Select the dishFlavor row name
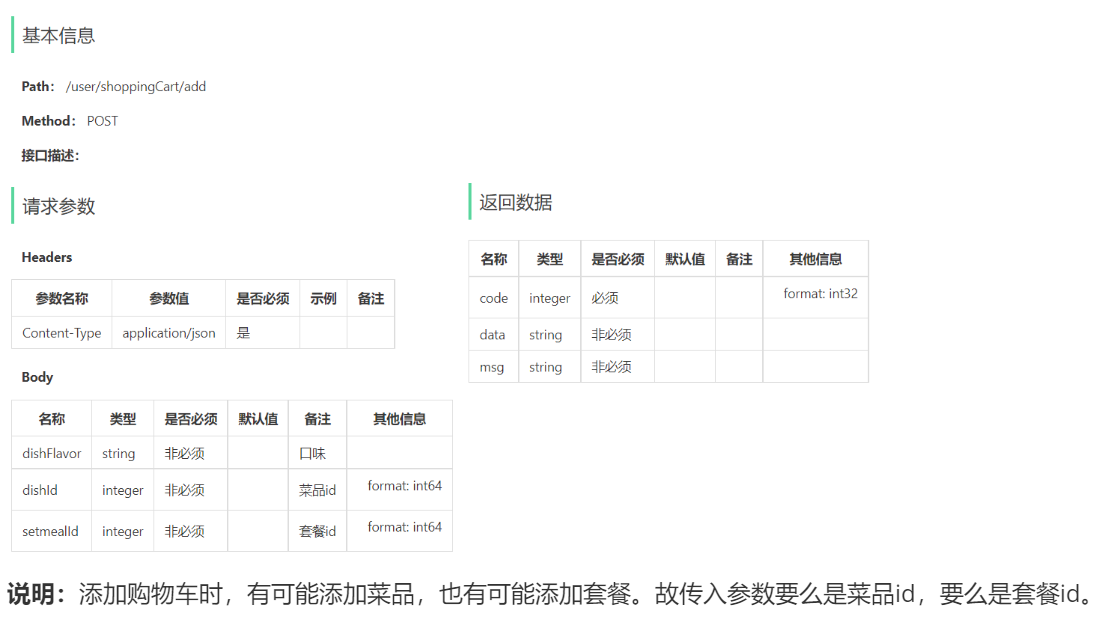This screenshot has width=1120, height=623. click(51, 453)
